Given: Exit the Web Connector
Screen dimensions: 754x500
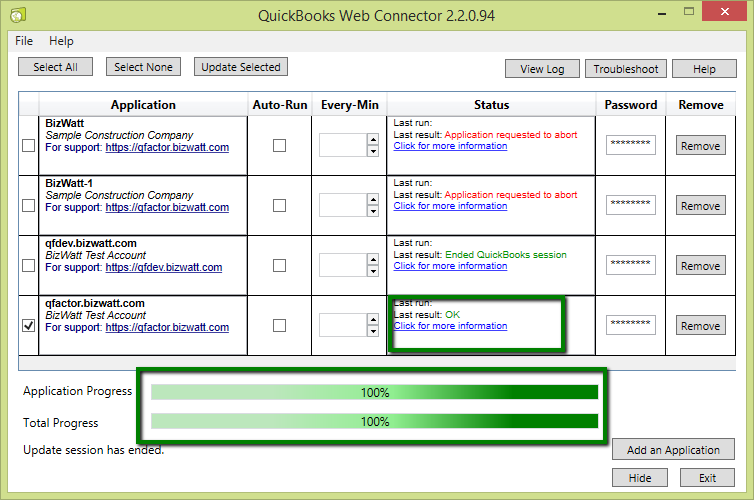Looking at the screenshot, I should pyautogui.click(x=707, y=478).
